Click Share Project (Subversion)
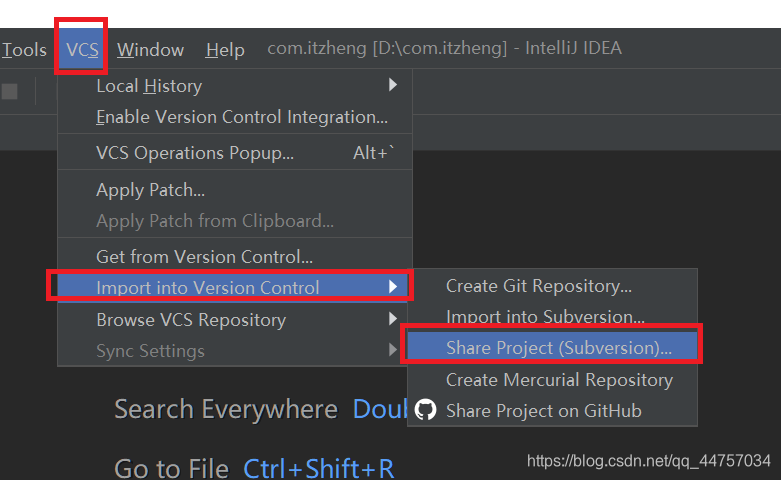The height and width of the screenshot is (480, 781). pos(558,348)
